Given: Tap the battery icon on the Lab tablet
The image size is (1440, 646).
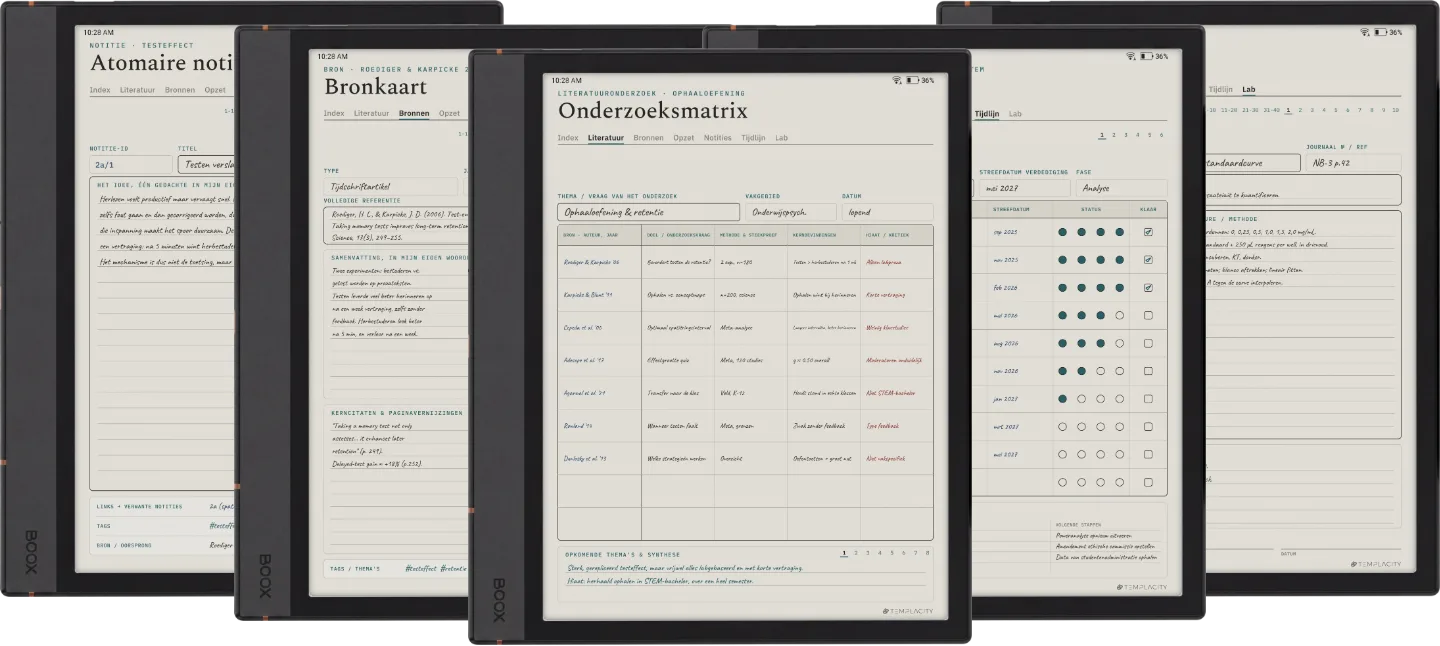Looking at the screenshot, I should [1381, 33].
